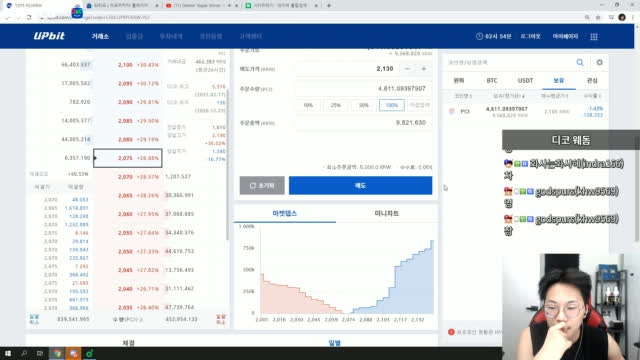Open the market list settings gear
The height and width of the screenshot is (360, 640).
click(x=599, y=62)
